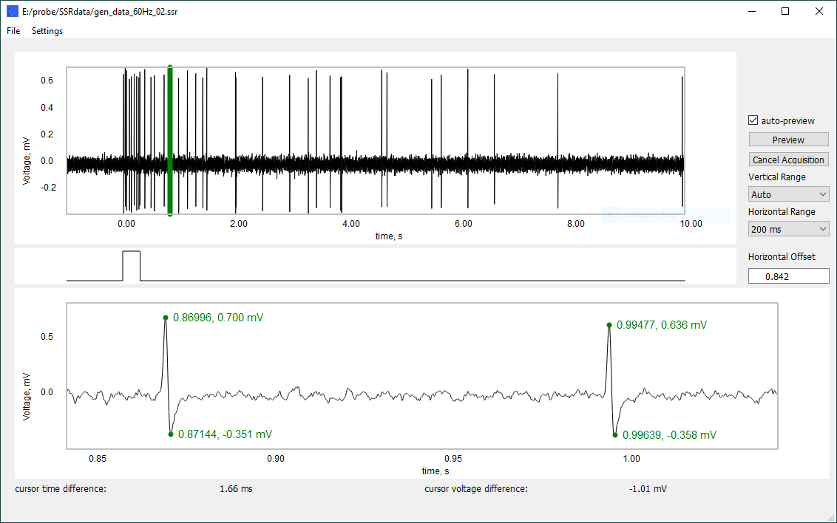Viewport: 837px width, 523px height.
Task: Expand the Vertical Range dropdown
Action: coord(788,194)
